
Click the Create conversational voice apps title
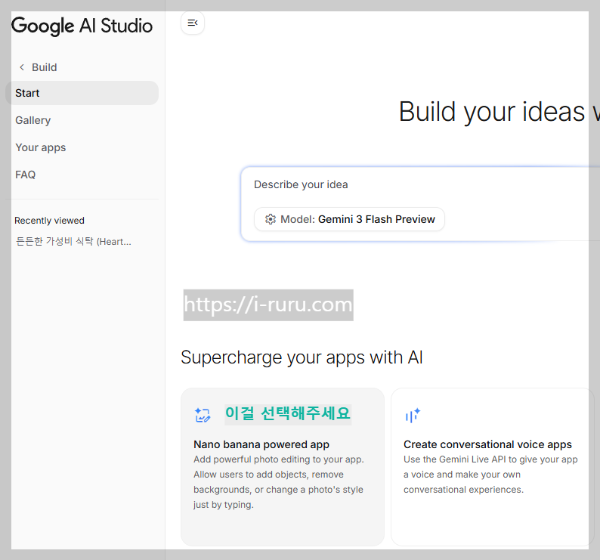point(488,444)
